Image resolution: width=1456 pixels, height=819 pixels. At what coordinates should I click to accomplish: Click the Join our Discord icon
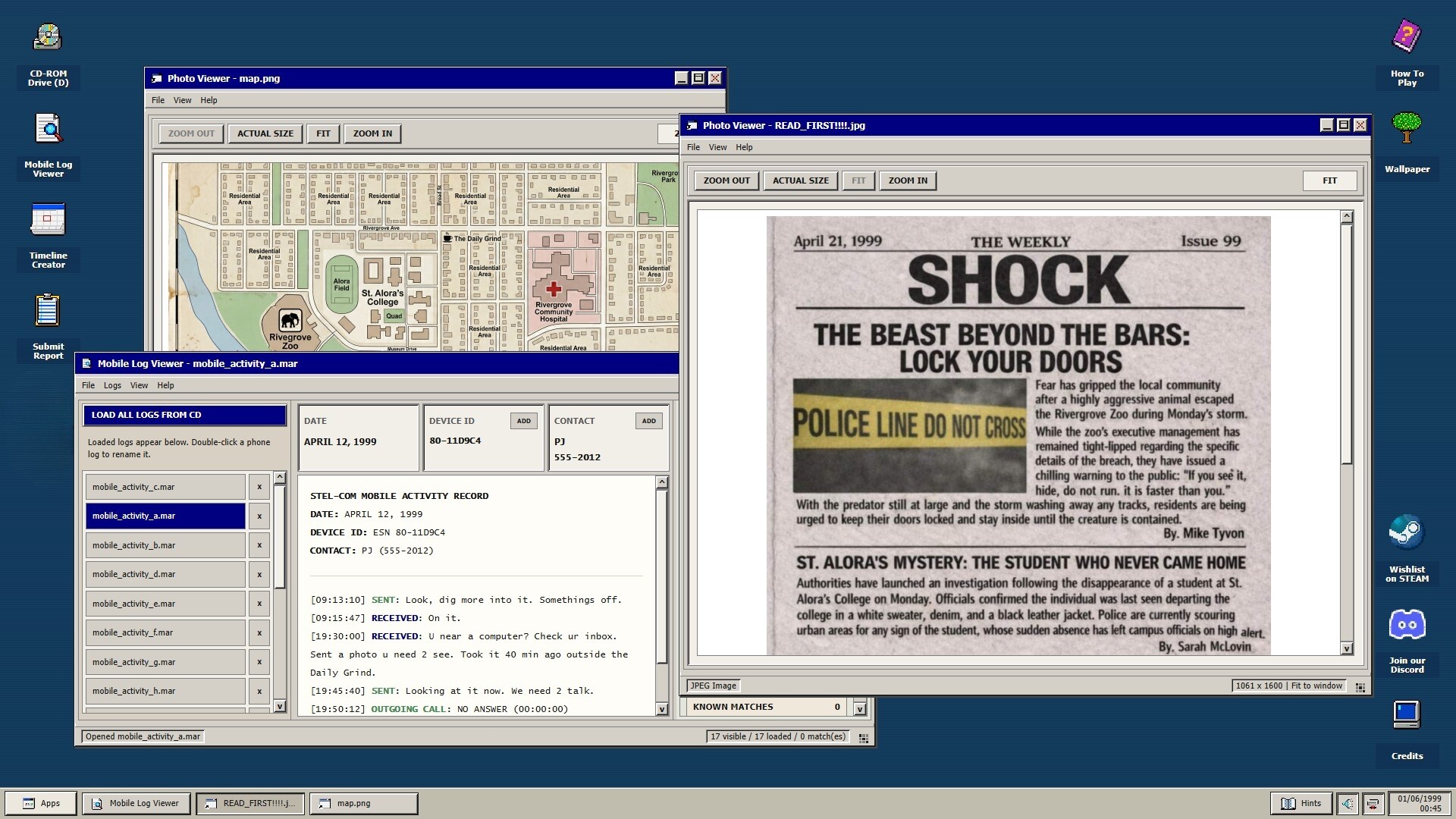point(1407,642)
